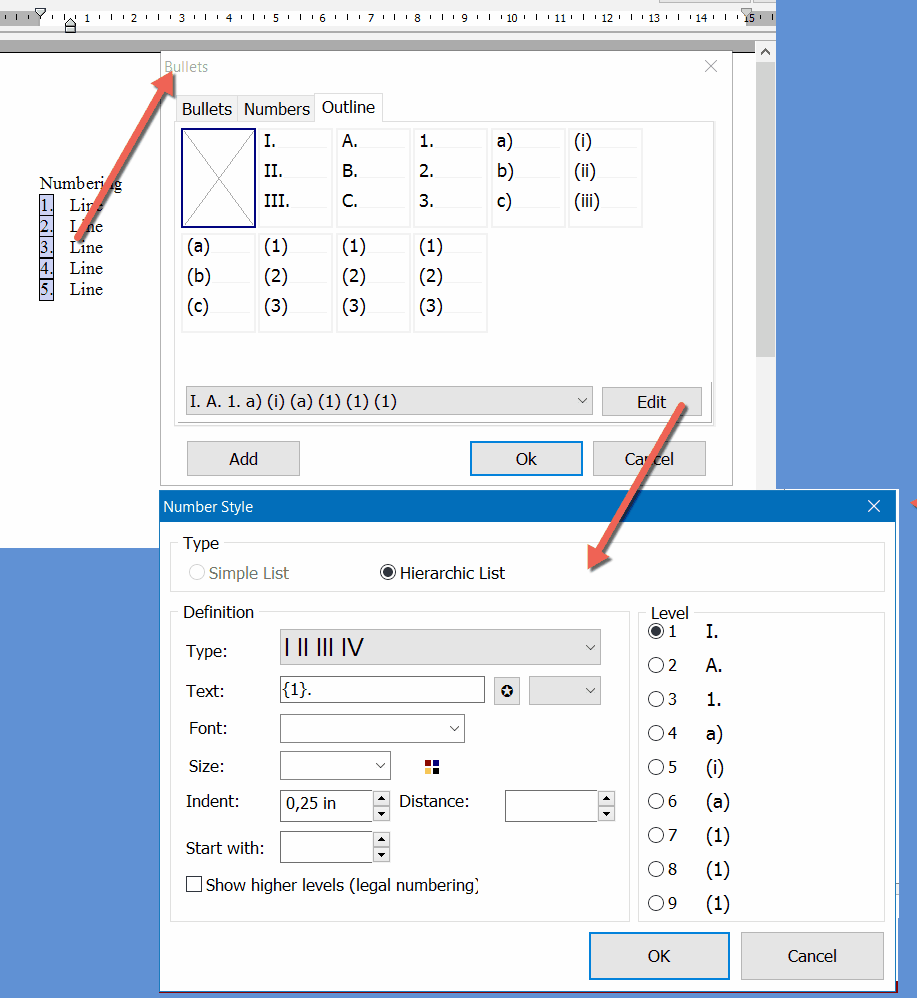Pick the (i) (ii) (iii) outline preset

pos(605,178)
